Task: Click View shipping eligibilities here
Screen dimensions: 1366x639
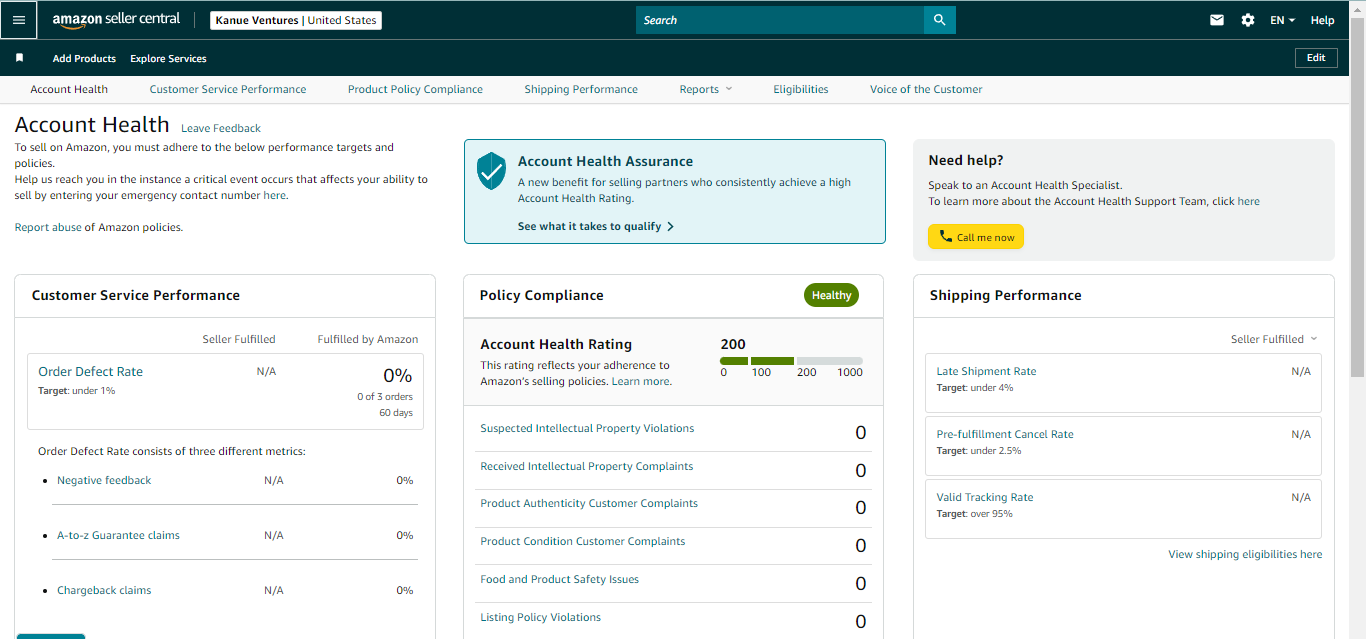Action: coord(1245,554)
